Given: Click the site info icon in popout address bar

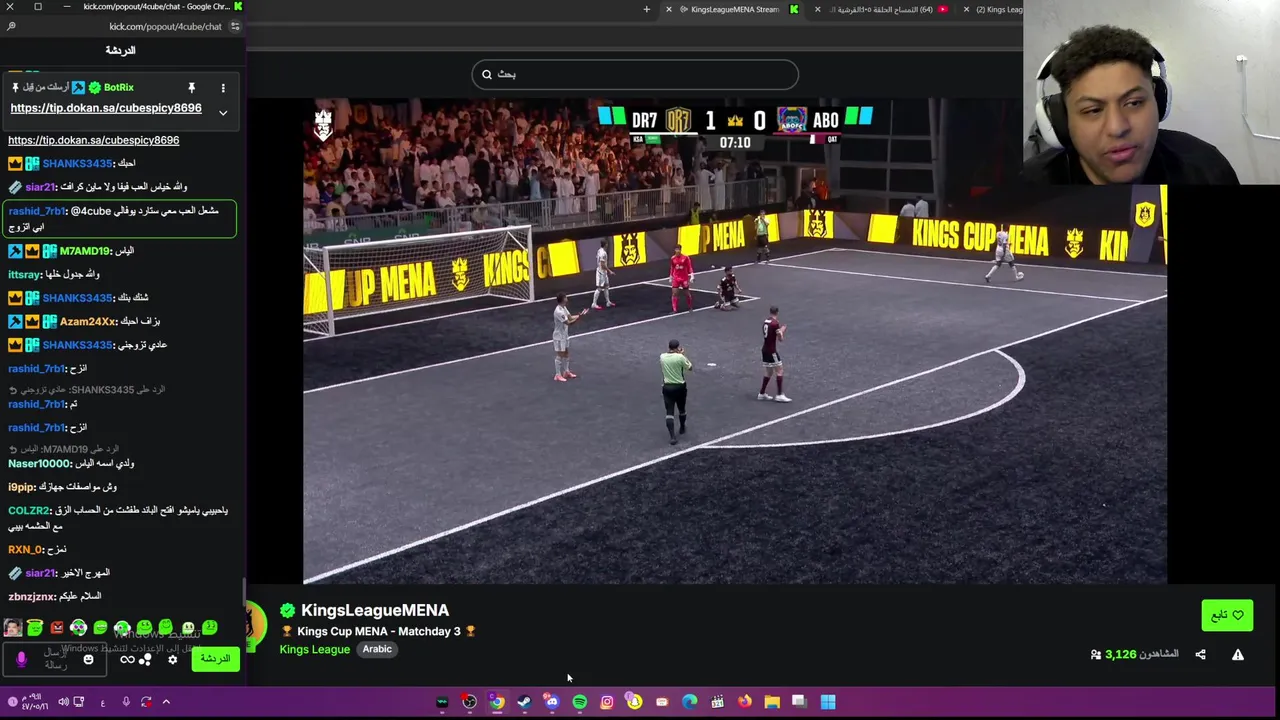Looking at the screenshot, I should pyautogui.click(x=235, y=27).
